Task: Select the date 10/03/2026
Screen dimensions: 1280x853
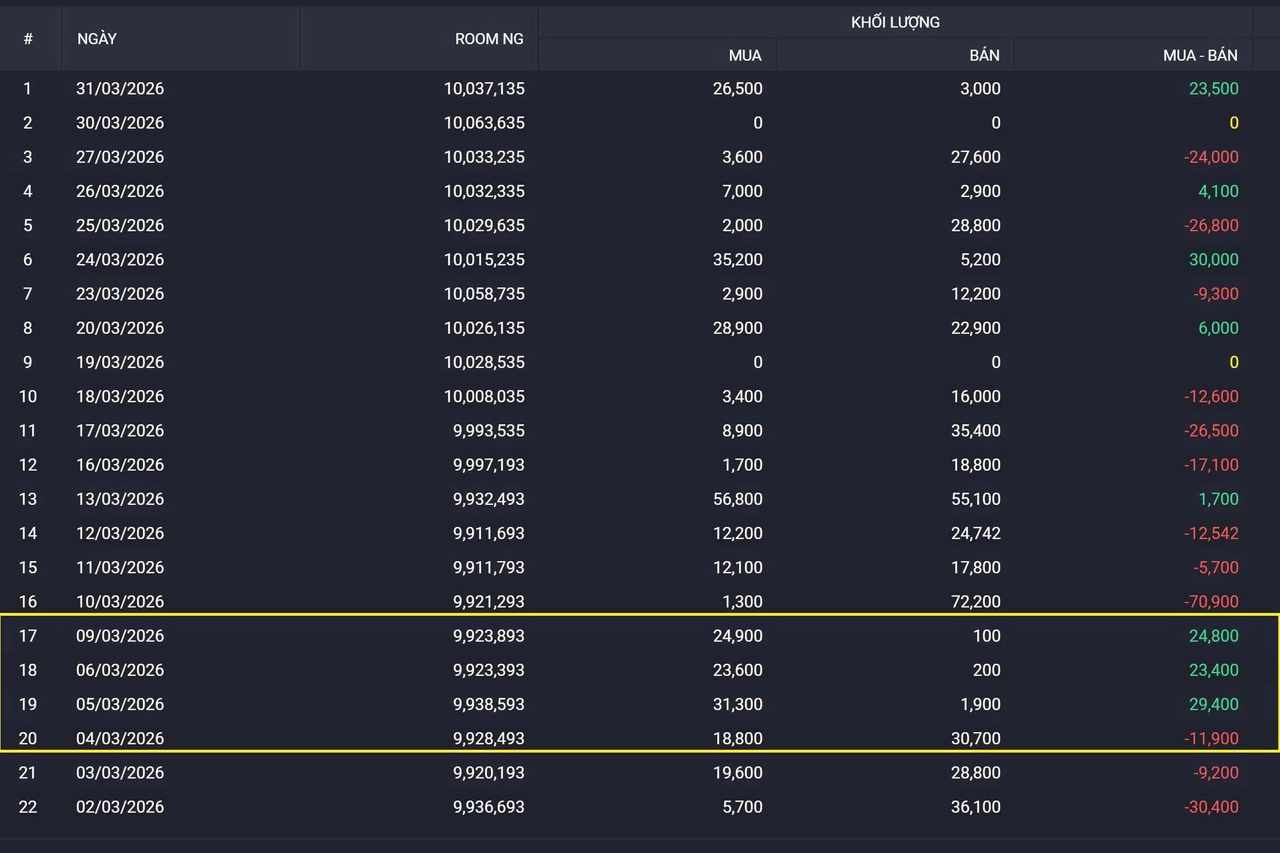Action: (x=120, y=601)
